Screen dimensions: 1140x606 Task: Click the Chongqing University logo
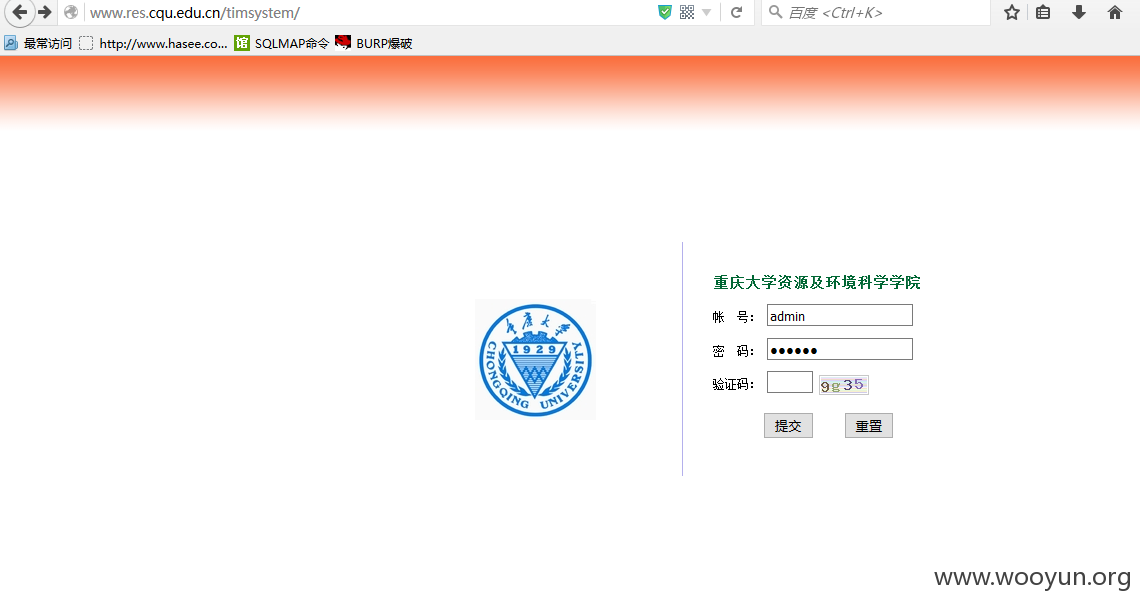(x=535, y=360)
